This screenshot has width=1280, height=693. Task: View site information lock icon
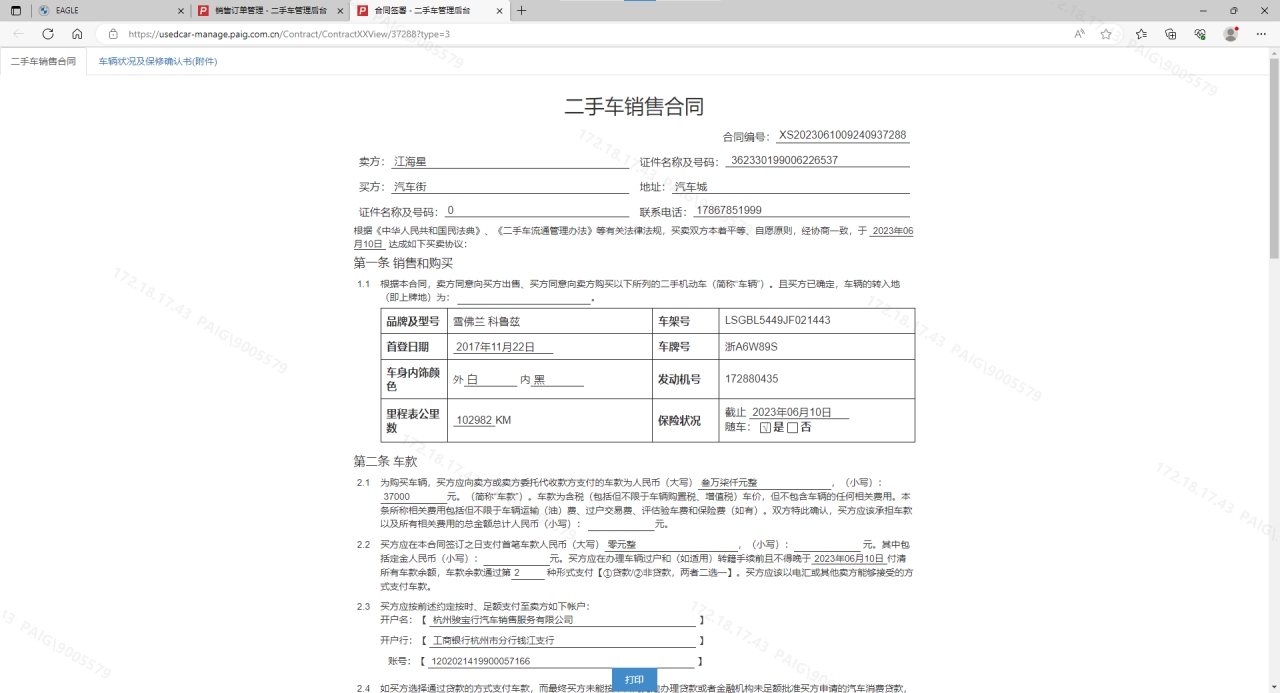click(113, 33)
